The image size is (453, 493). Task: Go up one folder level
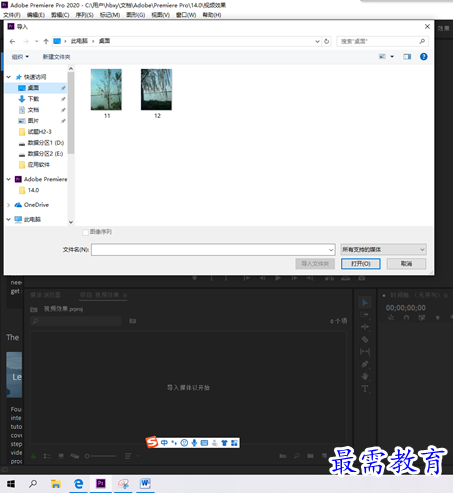[x=46, y=41]
